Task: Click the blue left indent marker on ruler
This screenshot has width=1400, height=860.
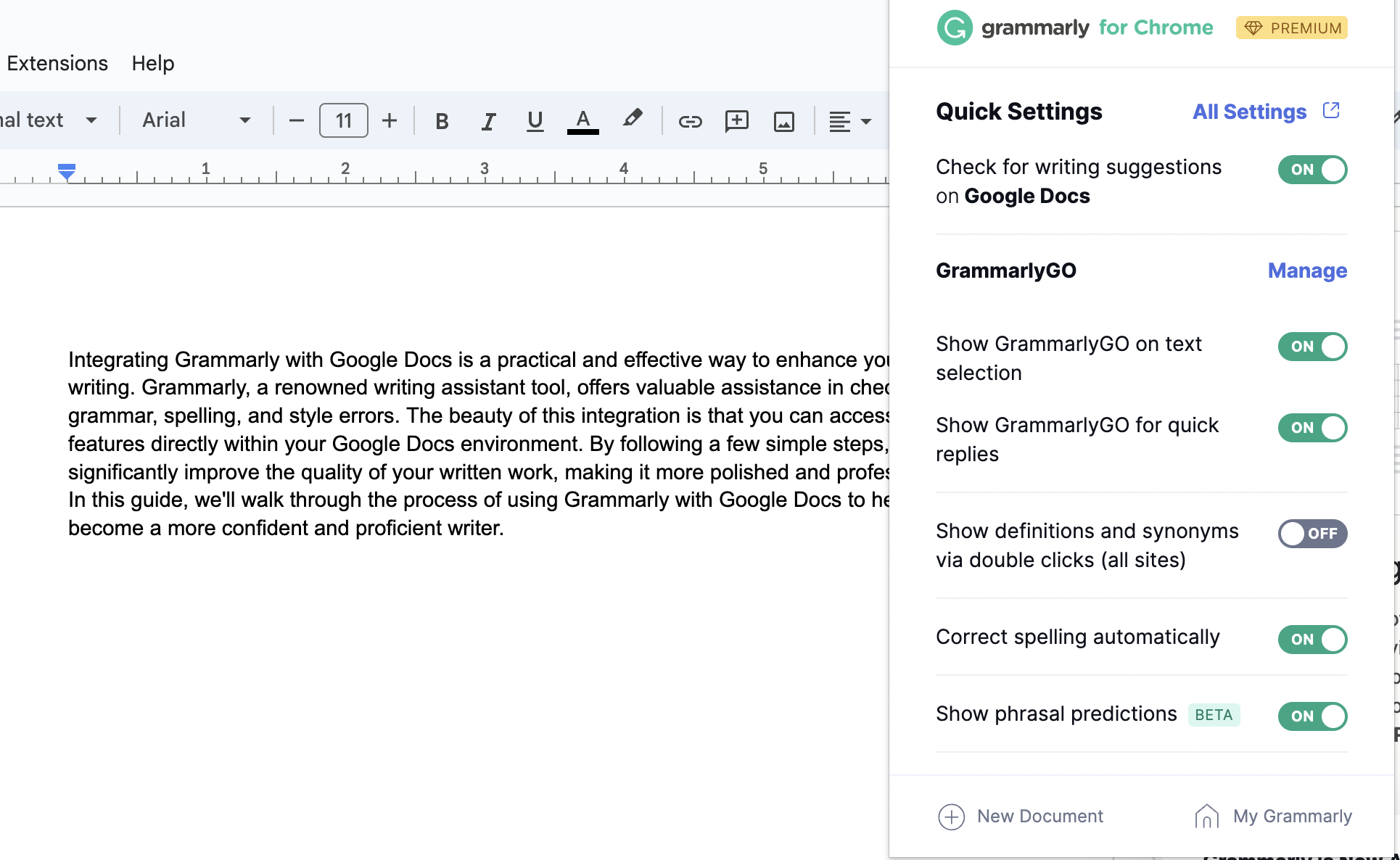Action: point(67,172)
